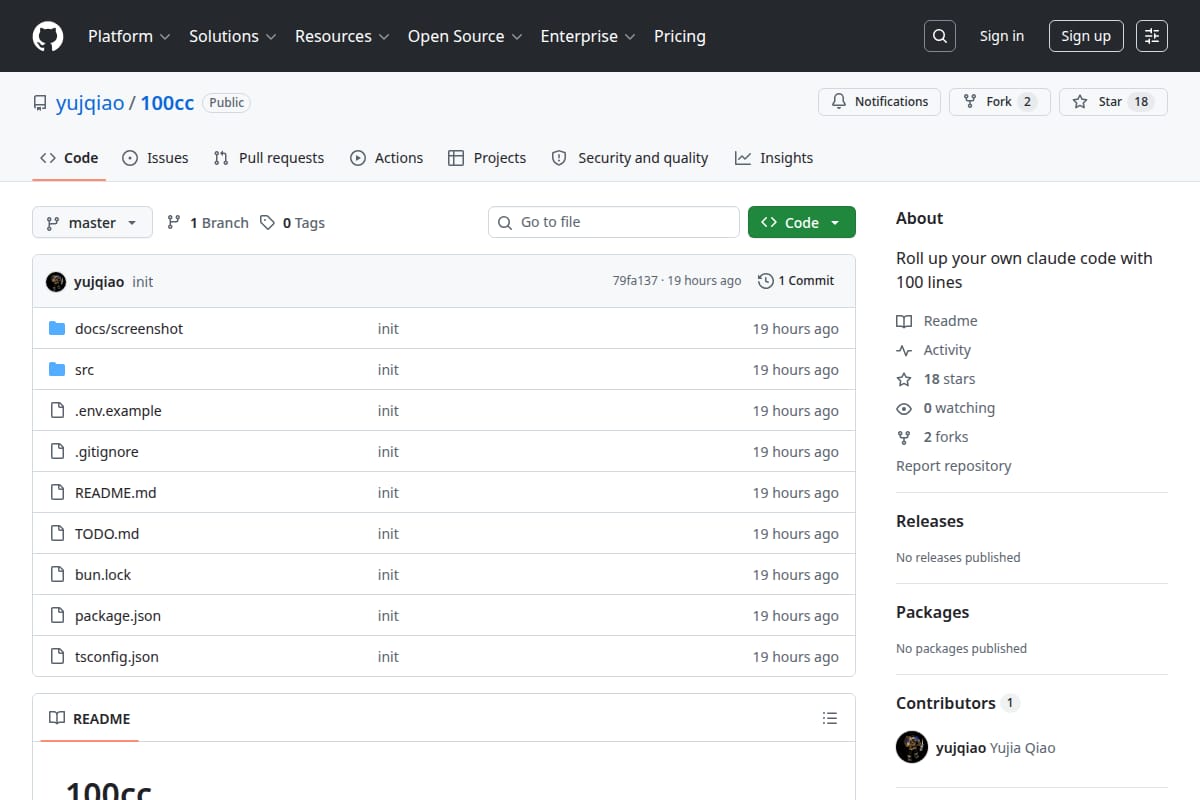Screen dimensions: 1200x800
Task: Click yujqiao avatar in commit row
Action: tap(56, 282)
